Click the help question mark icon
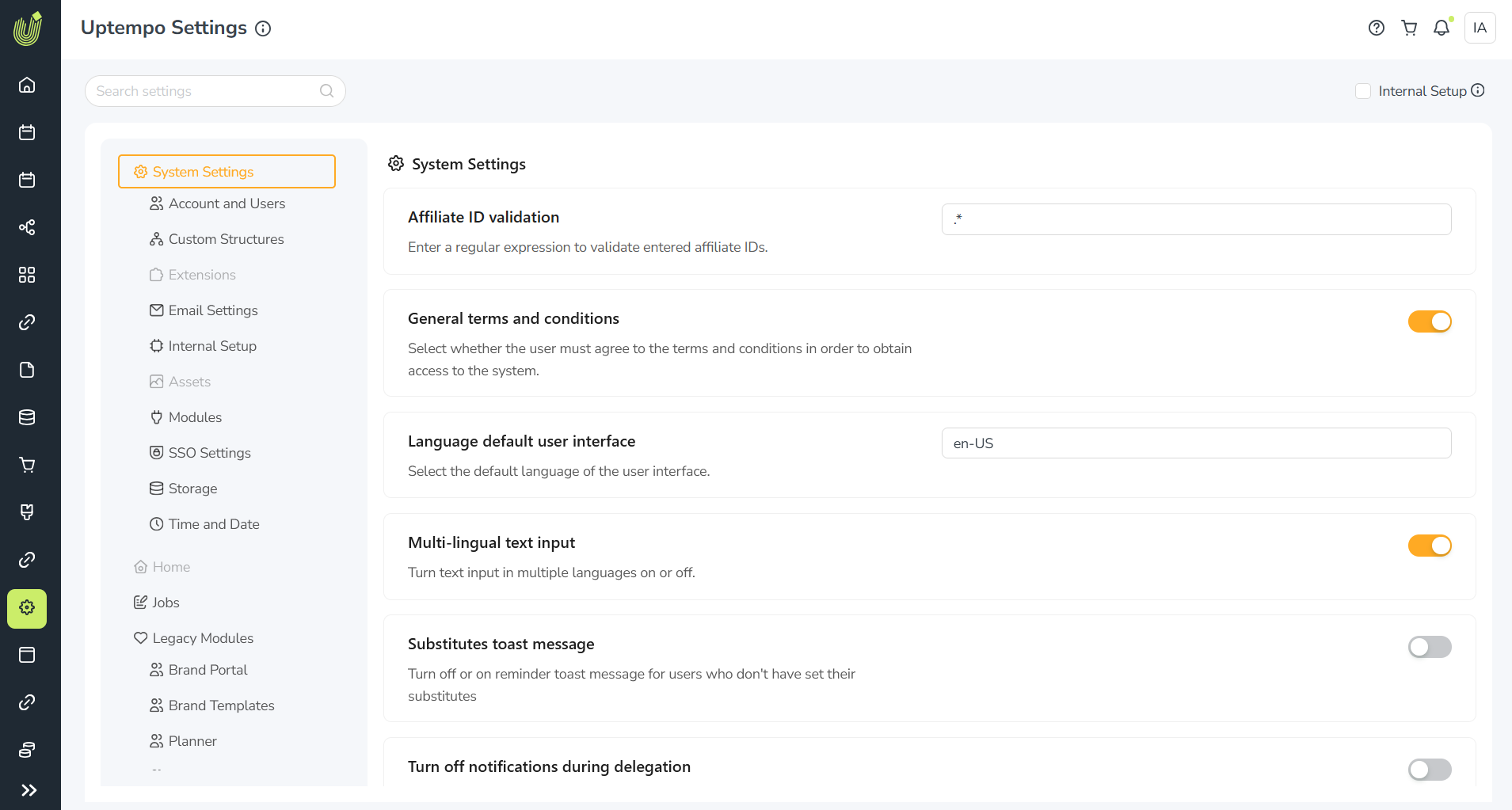This screenshot has height=810, width=1512. (x=1377, y=28)
